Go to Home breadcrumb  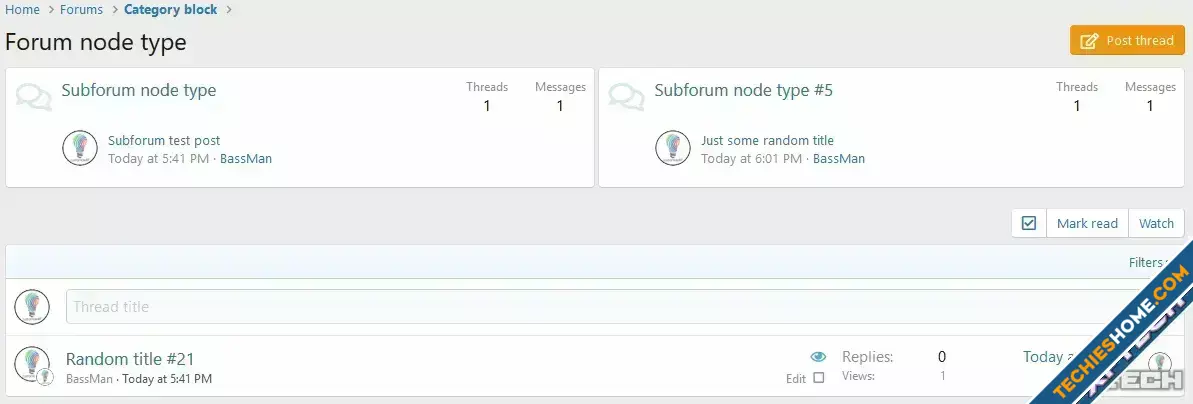(x=23, y=10)
